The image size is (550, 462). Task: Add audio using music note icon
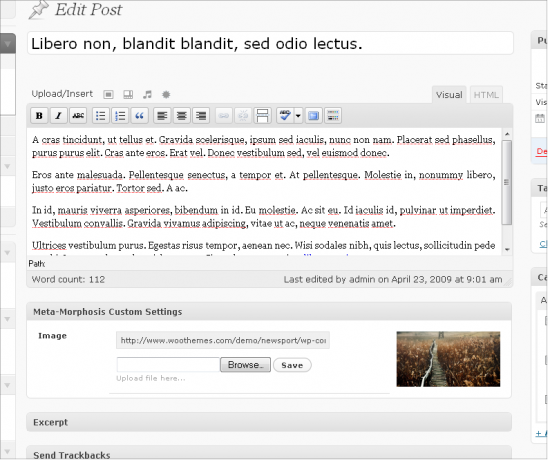coord(147,94)
